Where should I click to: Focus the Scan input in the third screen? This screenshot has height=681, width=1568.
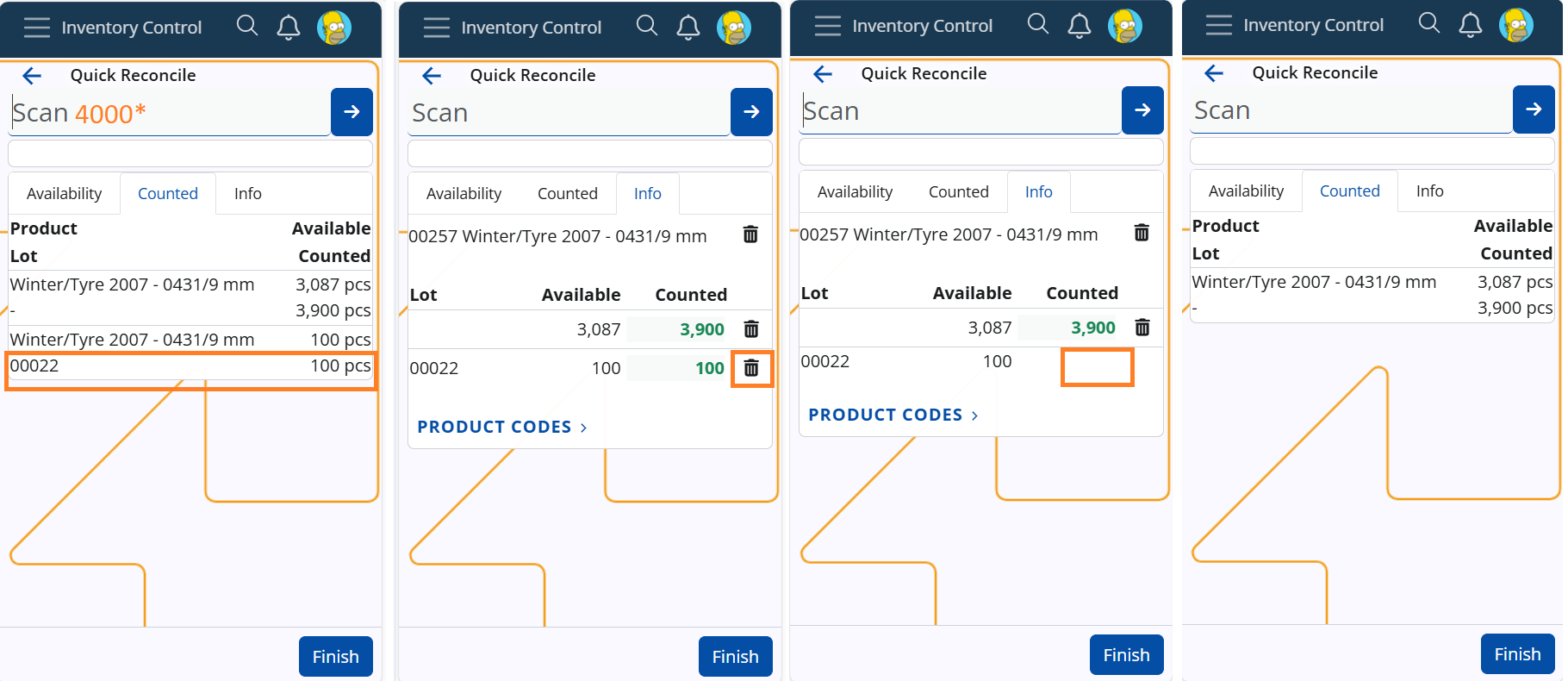pyautogui.click(x=961, y=111)
